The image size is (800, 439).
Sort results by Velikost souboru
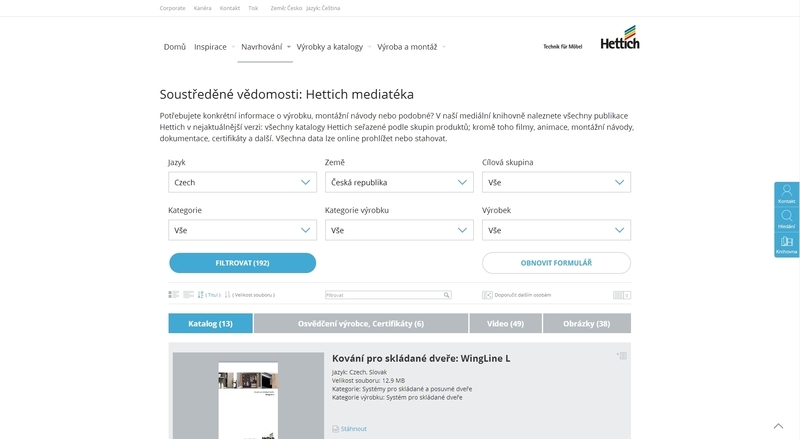[250, 295]
